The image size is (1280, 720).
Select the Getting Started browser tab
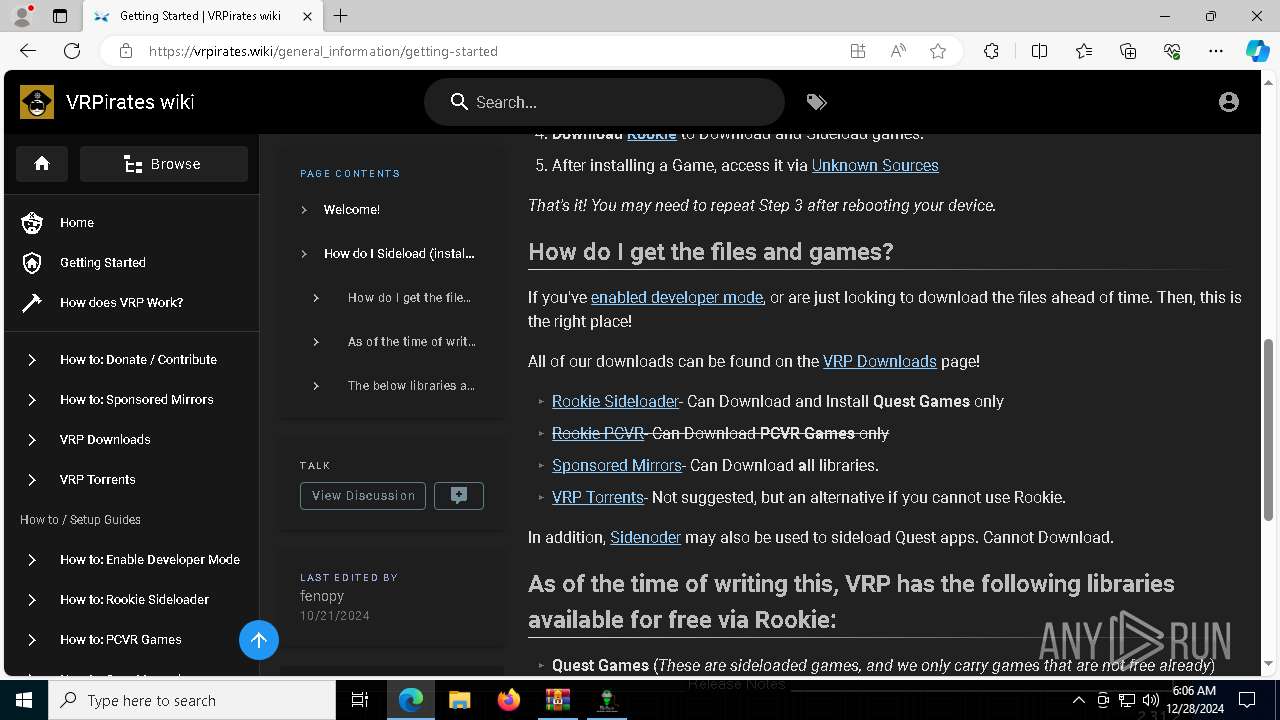(202, 16)
